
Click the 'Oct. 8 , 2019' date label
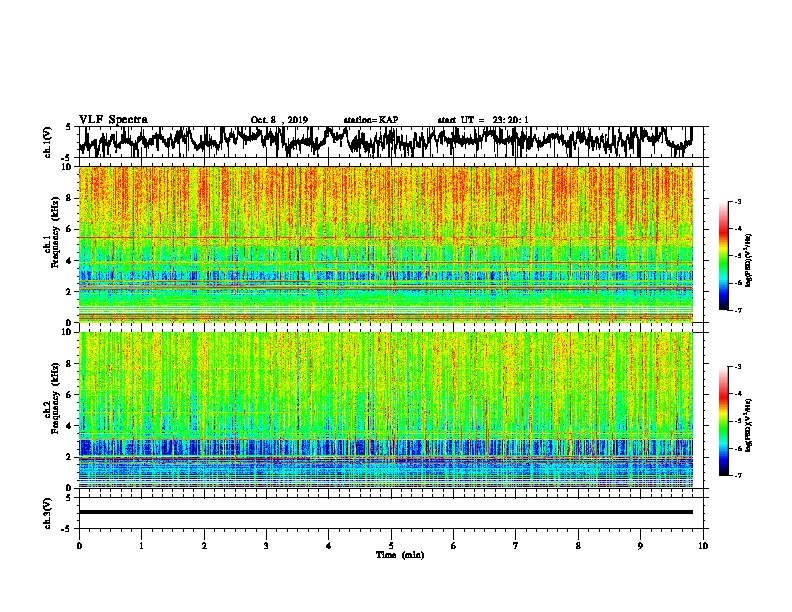[279, 120]
